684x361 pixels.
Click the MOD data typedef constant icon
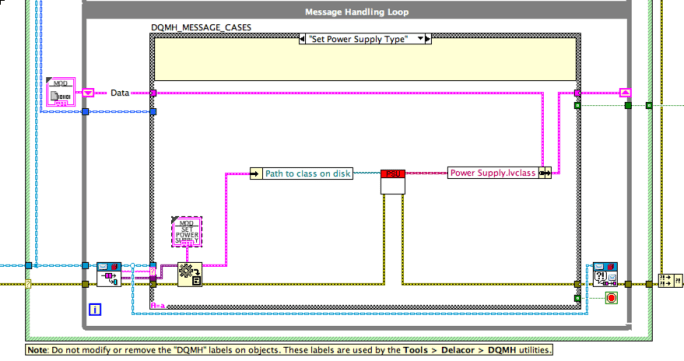61,92
